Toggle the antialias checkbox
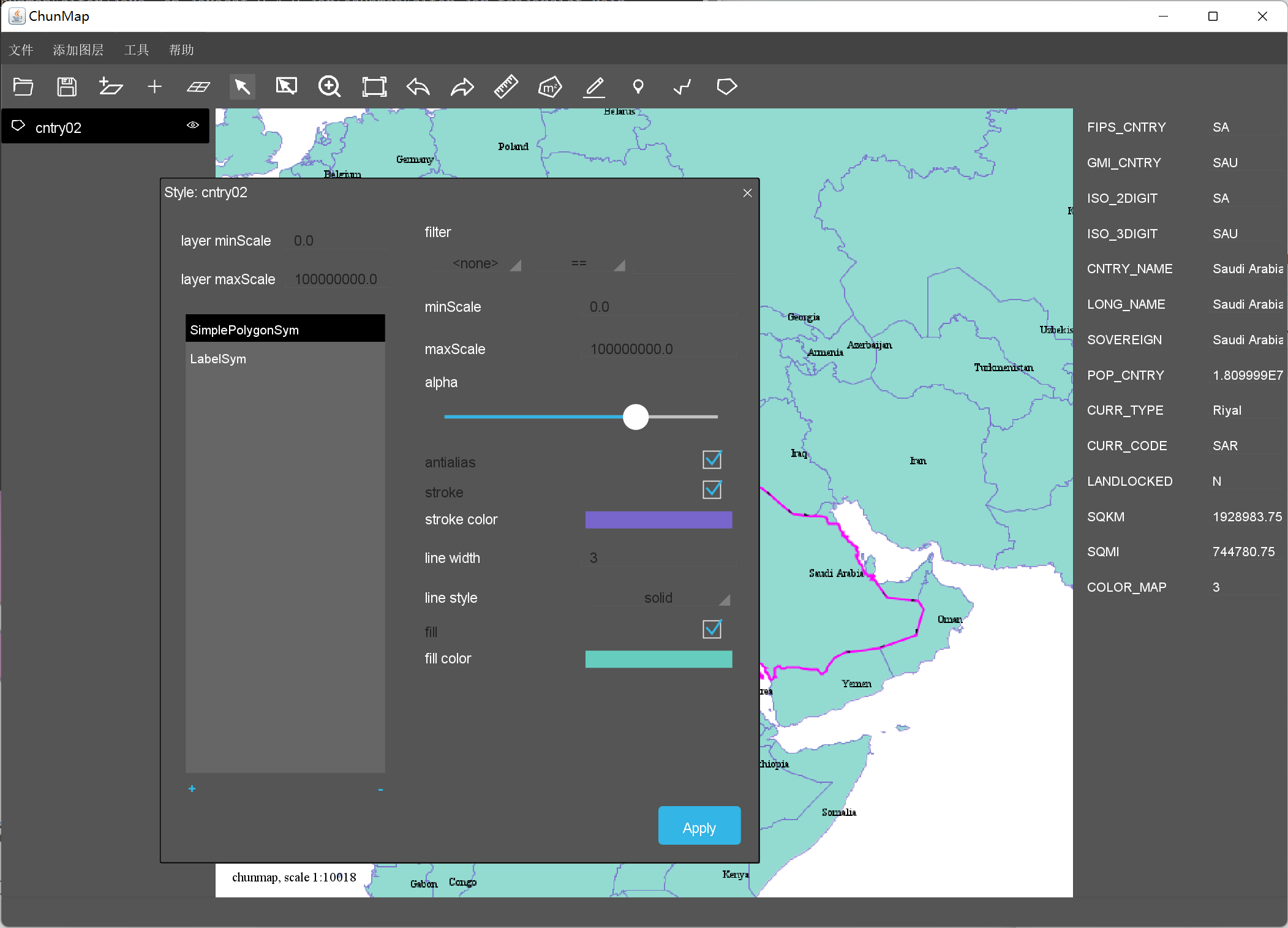Screen dimensions: 1288x928 (712, 460)
